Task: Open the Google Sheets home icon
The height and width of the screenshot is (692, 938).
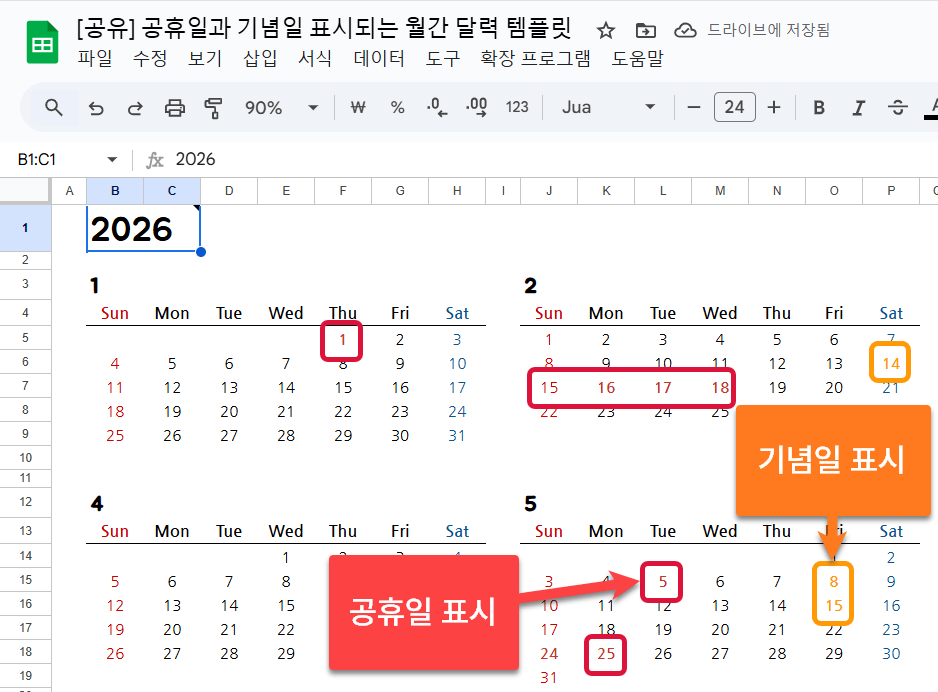Action: [x=41, y=45]
